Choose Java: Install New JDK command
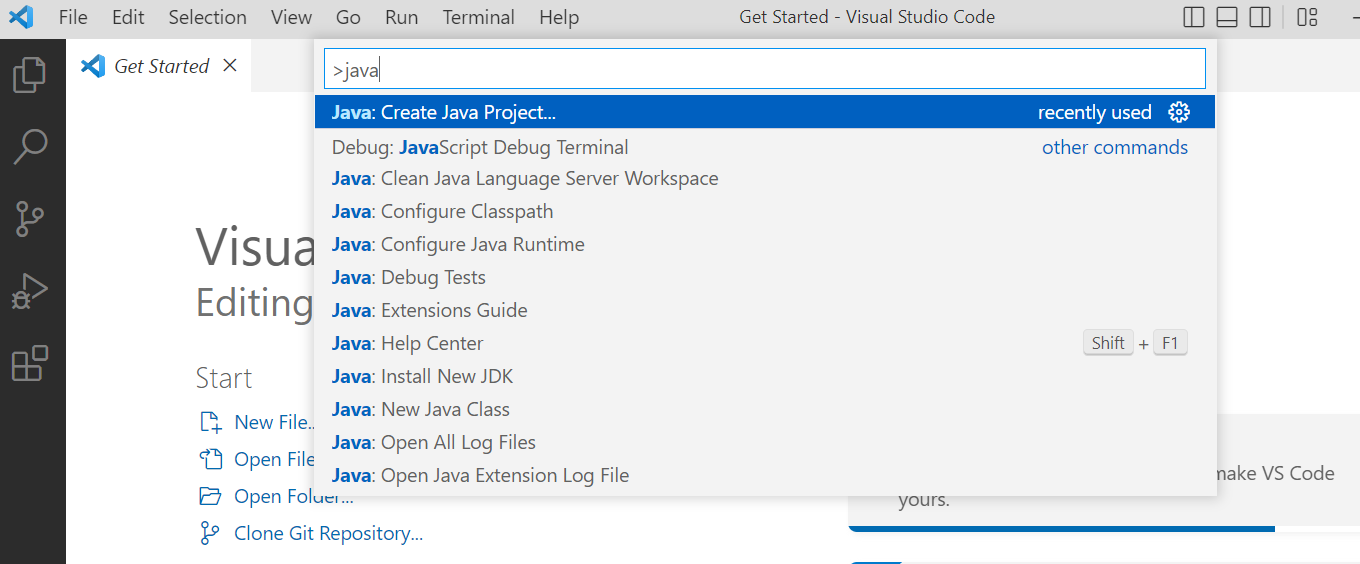1360x564 pixels. [765, 376]
